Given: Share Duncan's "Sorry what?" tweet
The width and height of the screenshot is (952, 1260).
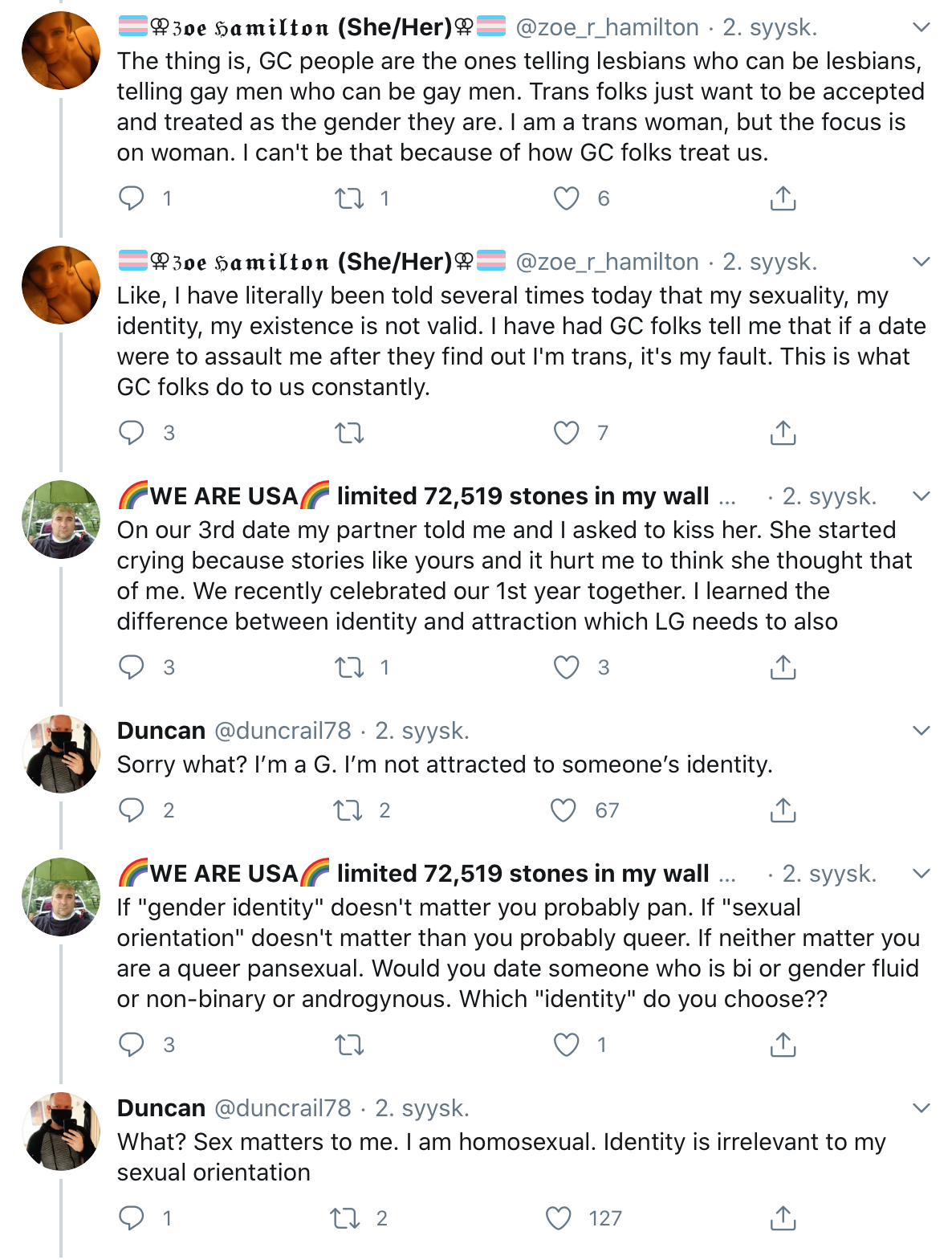Looking at the screenshot, I should (783, 810).
